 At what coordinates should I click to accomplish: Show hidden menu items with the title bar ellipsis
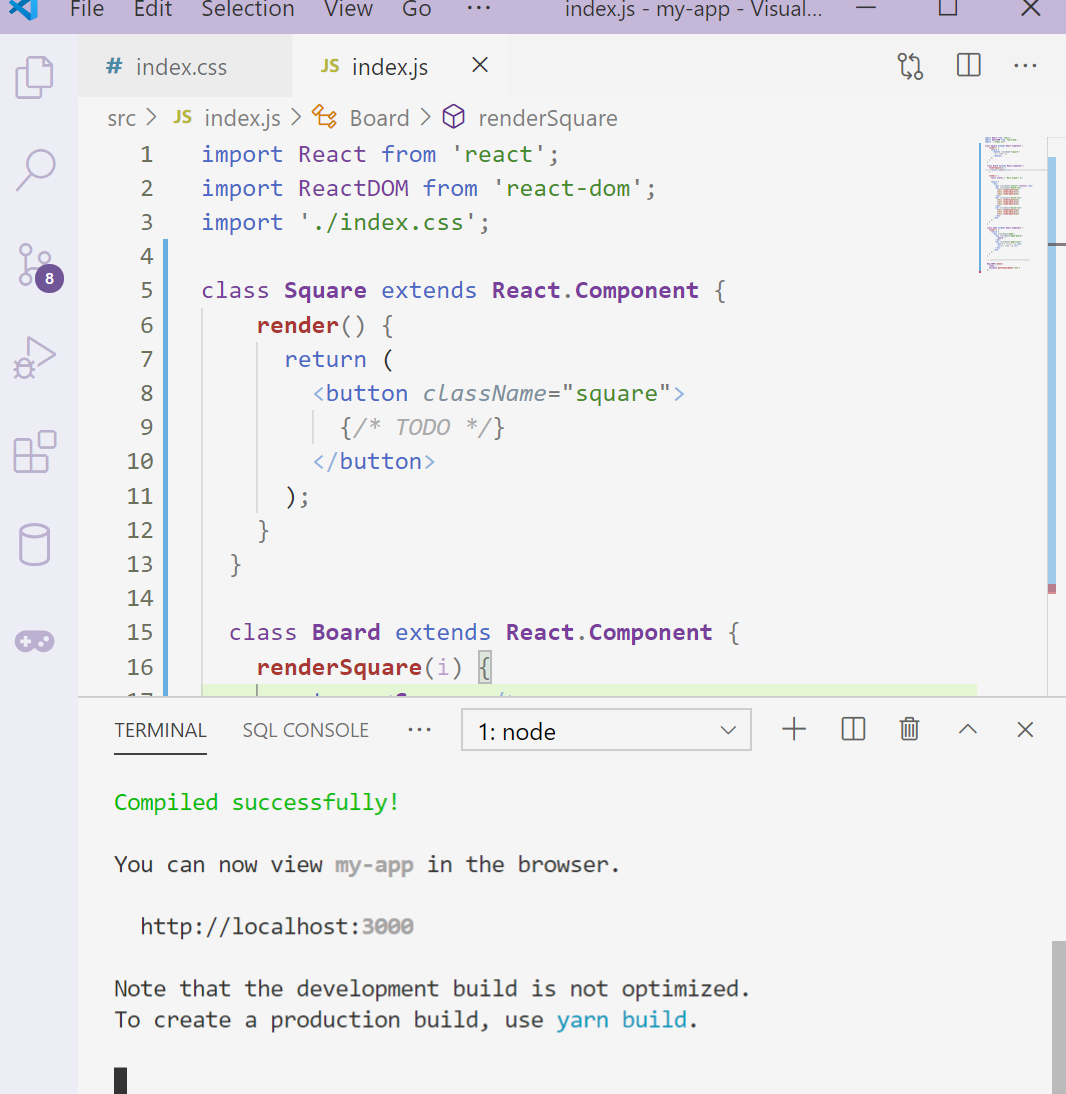479,9
